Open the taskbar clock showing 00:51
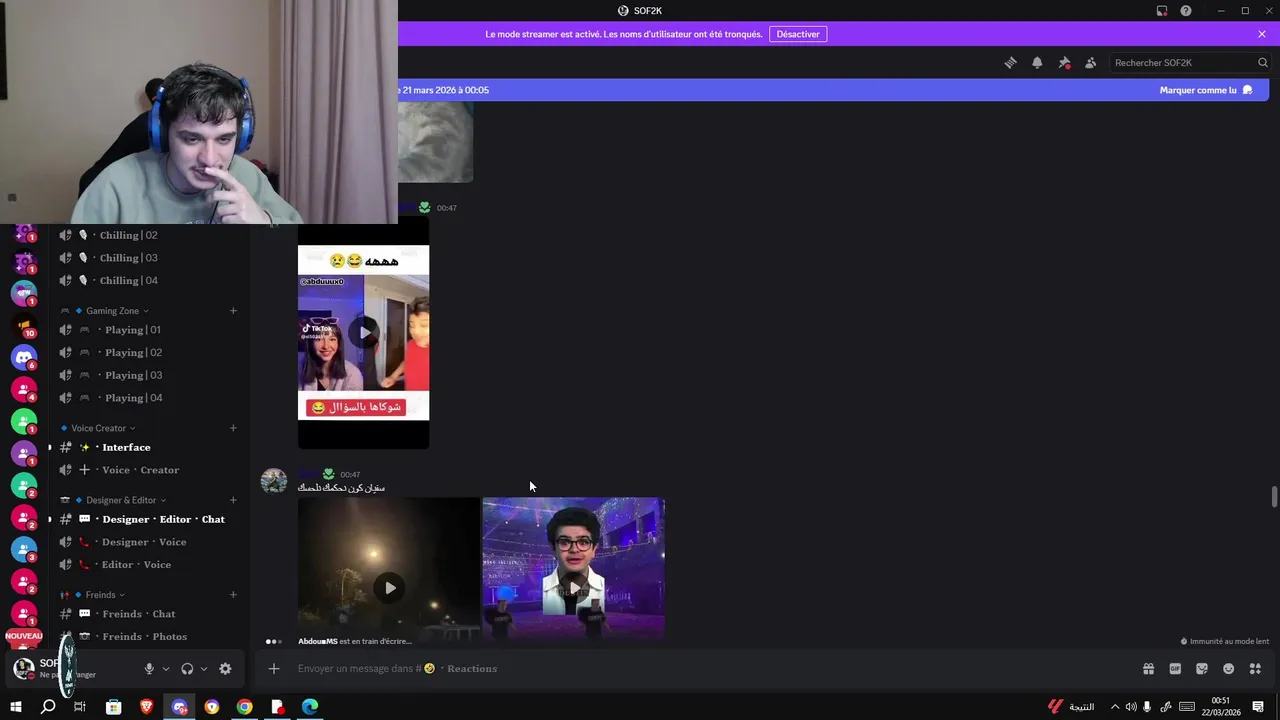1280x720 pixels. [x=1221, y=707]
